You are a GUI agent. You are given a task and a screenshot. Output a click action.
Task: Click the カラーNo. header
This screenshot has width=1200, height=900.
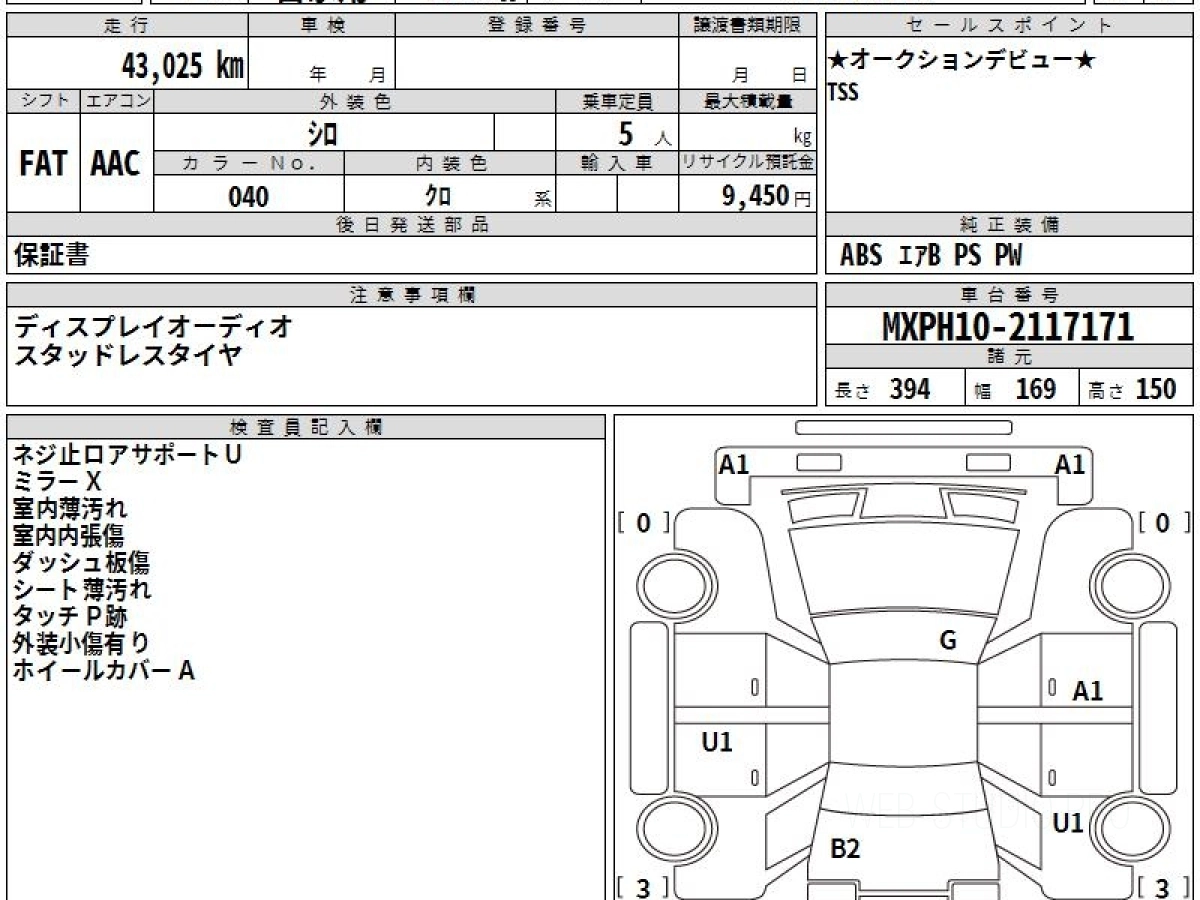249,164
